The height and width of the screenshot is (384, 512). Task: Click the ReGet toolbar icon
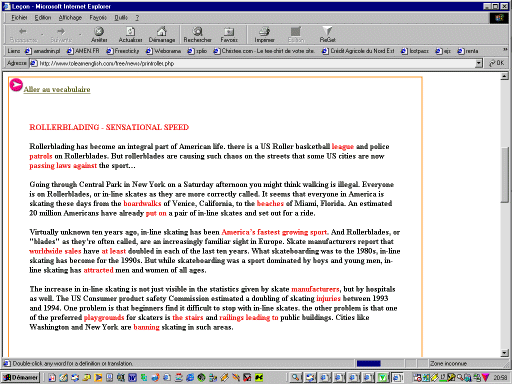(327, 35)
